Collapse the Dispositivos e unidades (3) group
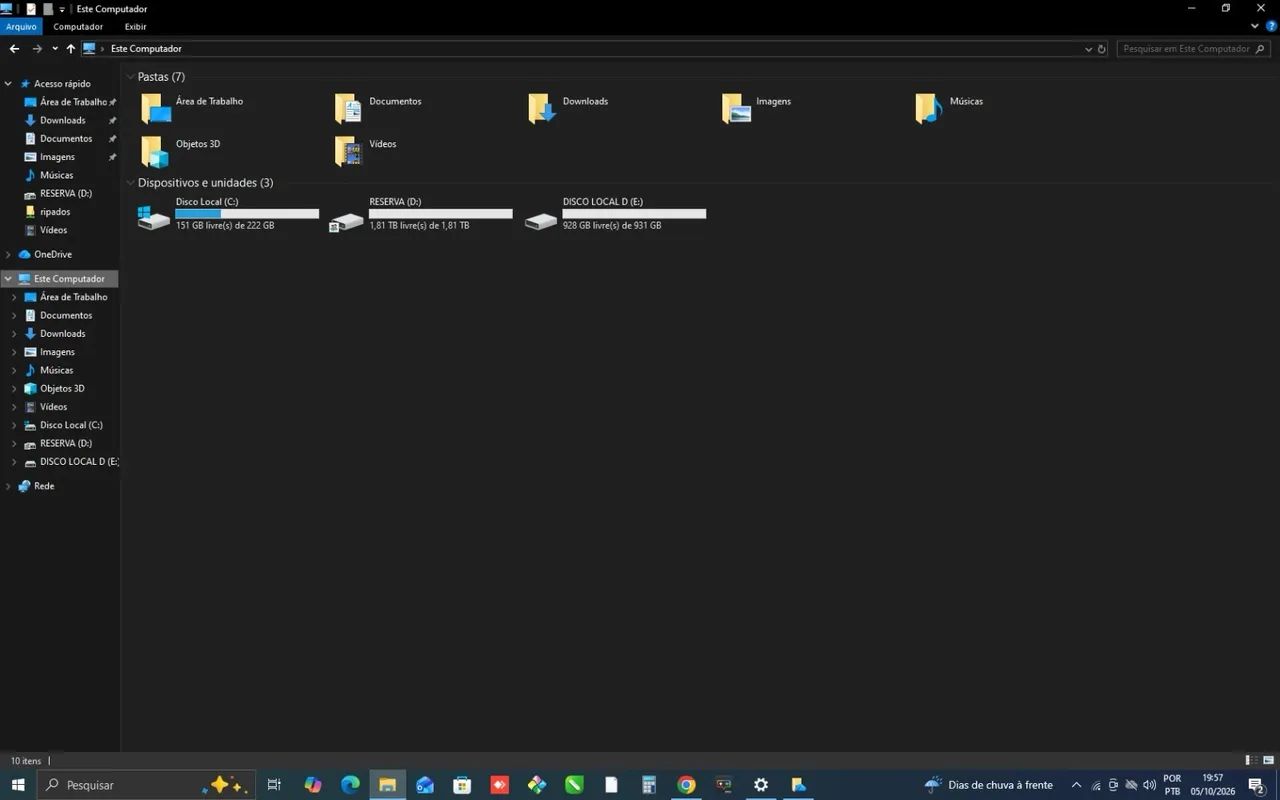This screenshot has height=800, width=1280. 130,183
